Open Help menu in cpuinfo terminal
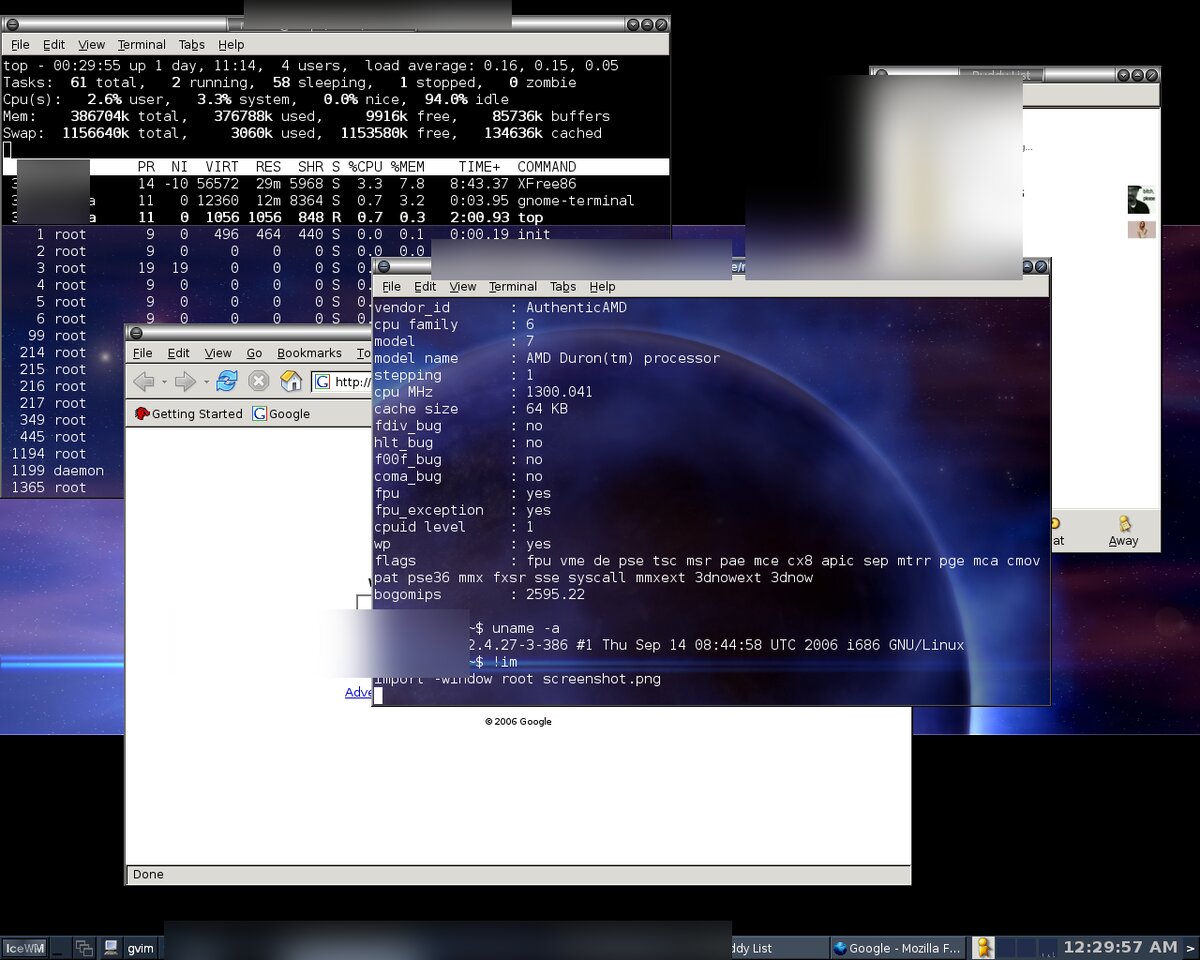Image resolution: width=1200 pixels, height=960 pixels. click(602, 287)
